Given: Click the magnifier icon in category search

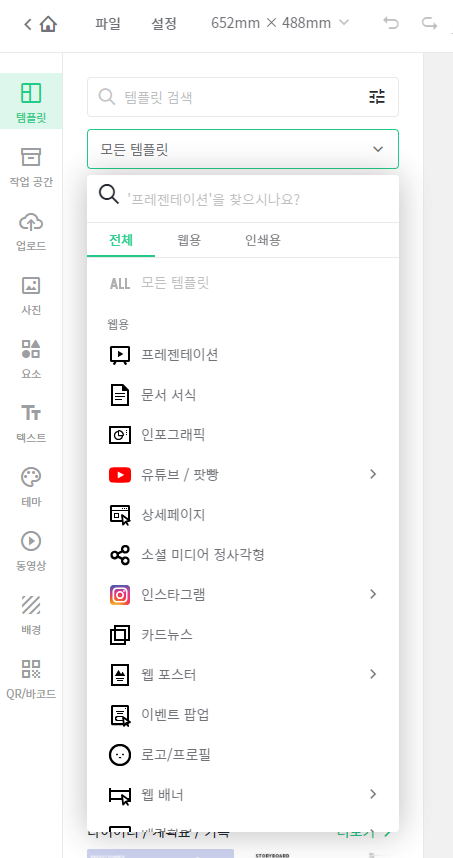Looking at the screenshot, I should pyautogui.click(x=108, y=194).
